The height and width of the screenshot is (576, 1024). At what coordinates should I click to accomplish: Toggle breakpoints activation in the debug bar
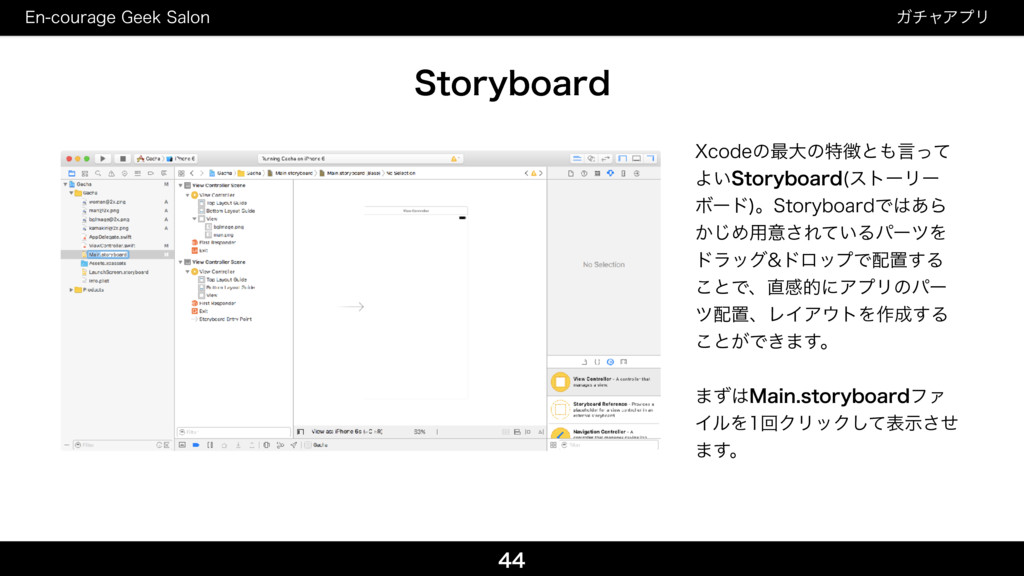196,445
